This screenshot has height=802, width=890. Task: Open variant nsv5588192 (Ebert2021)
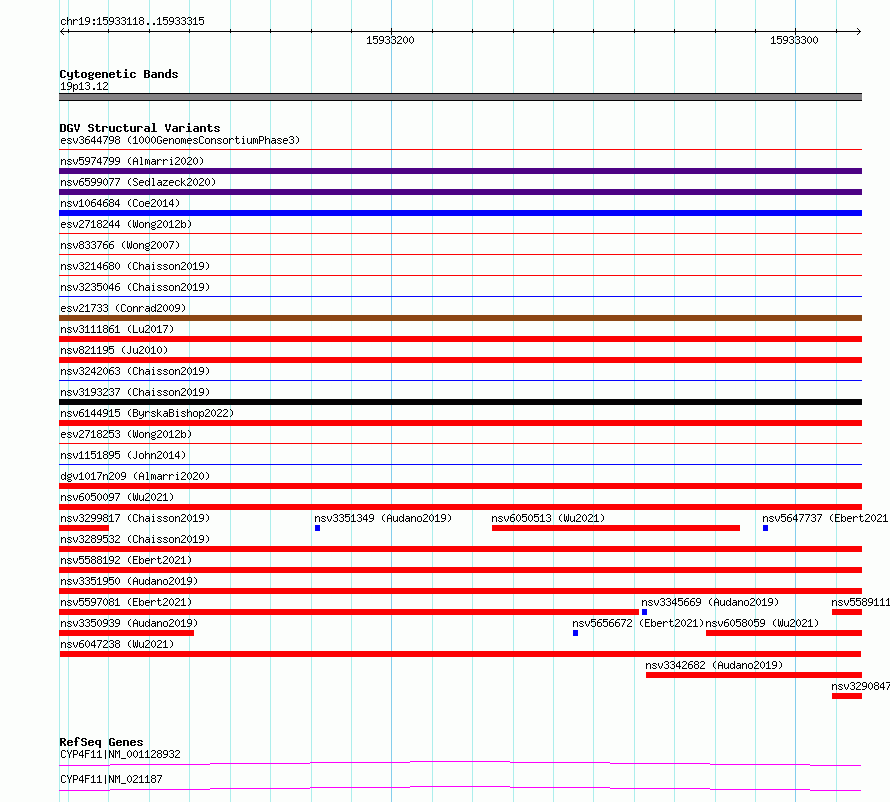126,560
